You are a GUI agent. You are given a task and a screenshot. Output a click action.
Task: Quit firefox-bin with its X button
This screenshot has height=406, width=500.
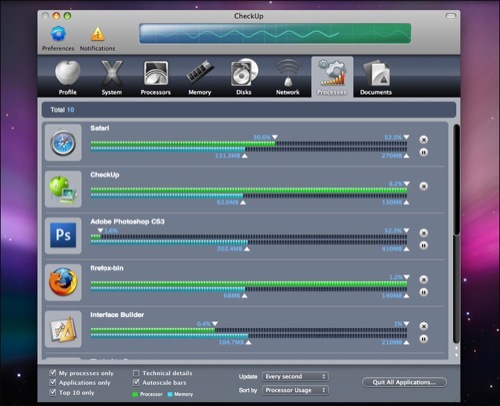point(424,279)
